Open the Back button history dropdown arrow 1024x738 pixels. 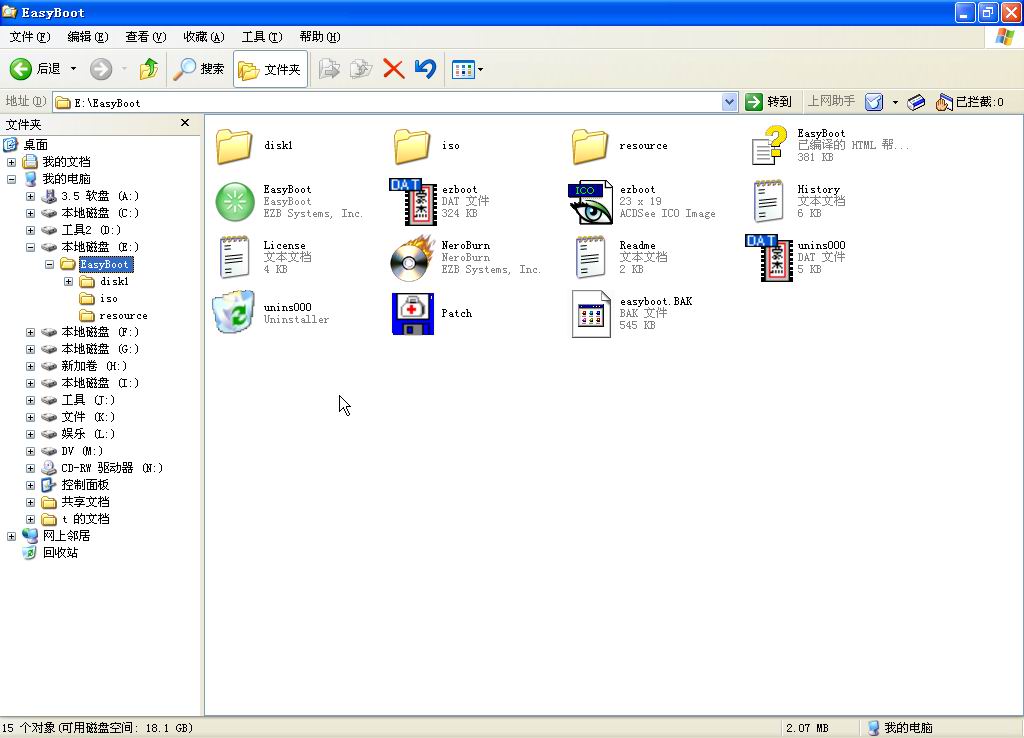[74, 69]
